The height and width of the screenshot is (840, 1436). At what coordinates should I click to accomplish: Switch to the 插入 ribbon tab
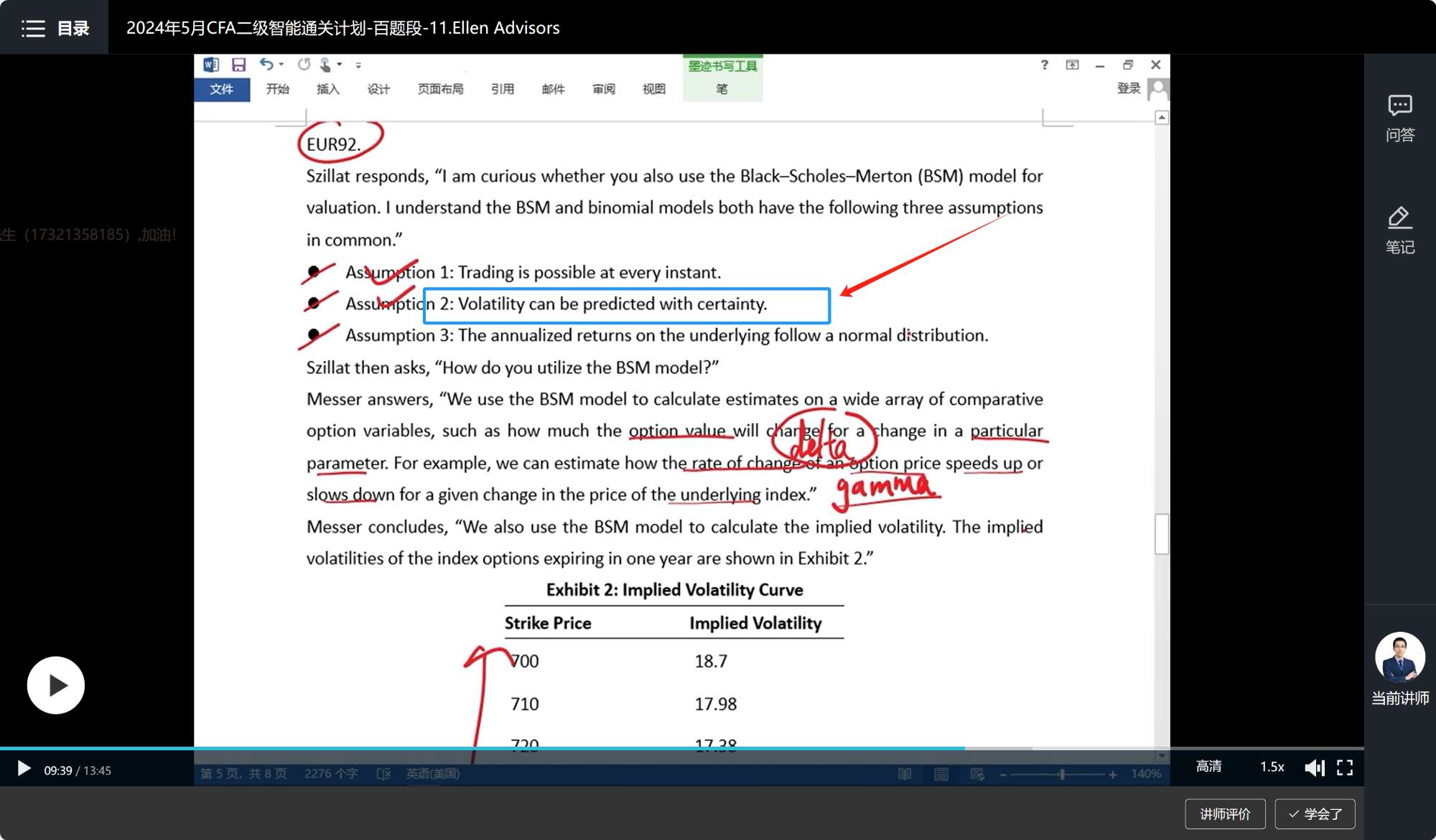click(327, 89)
